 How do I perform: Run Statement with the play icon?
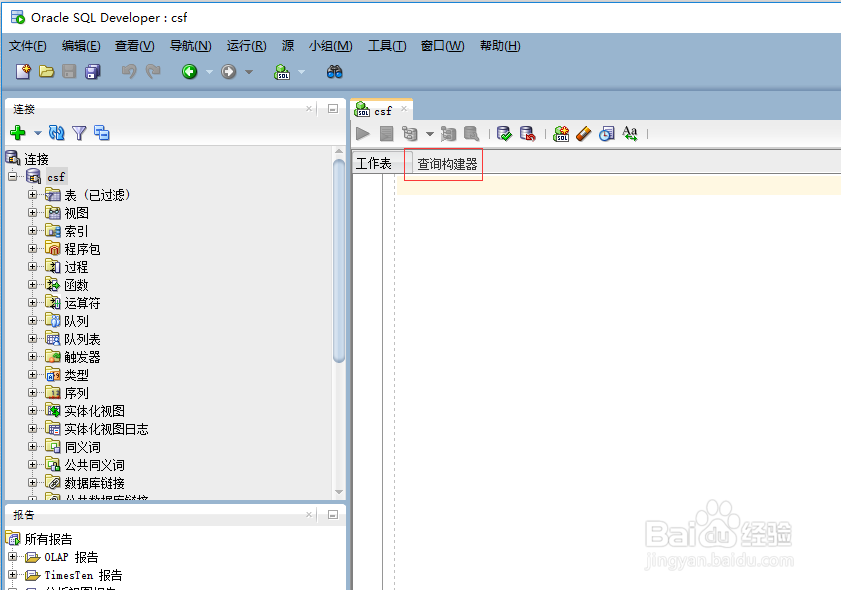tap(363, 134)
